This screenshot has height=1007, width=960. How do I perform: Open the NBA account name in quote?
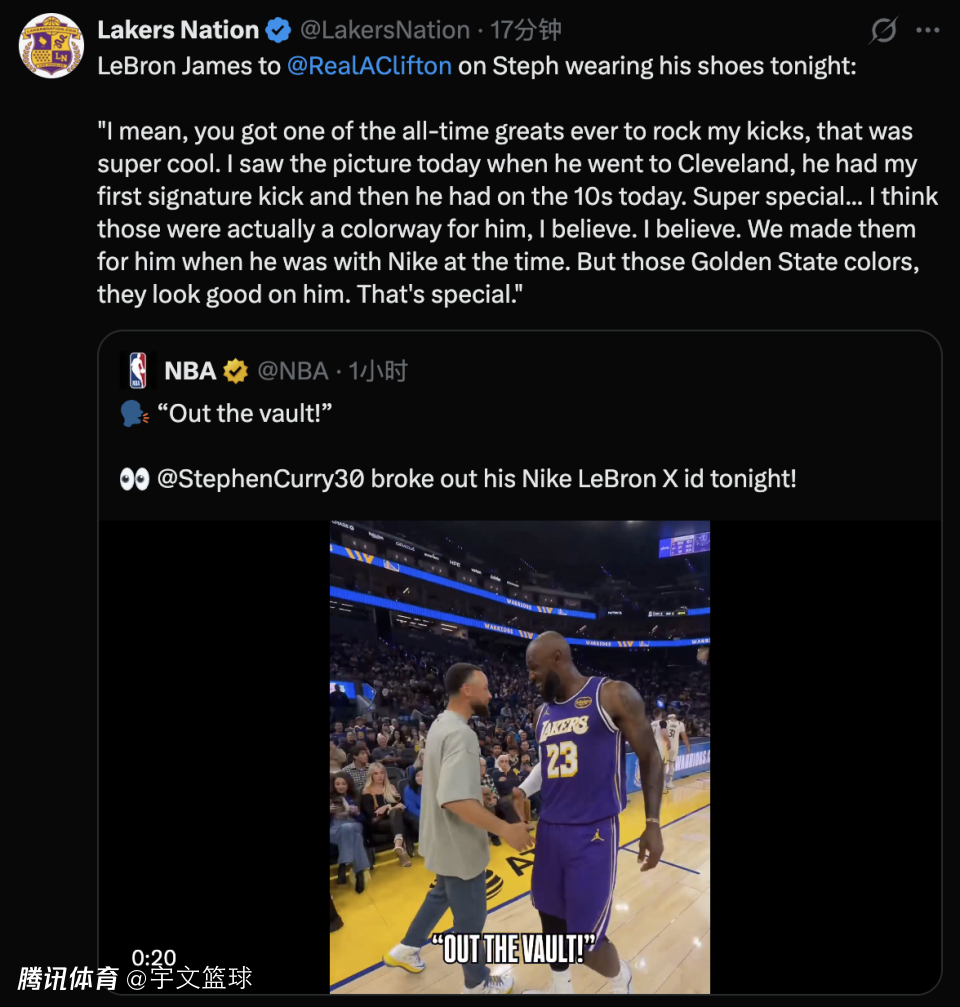pyautogui.click(x=190, y=371)
